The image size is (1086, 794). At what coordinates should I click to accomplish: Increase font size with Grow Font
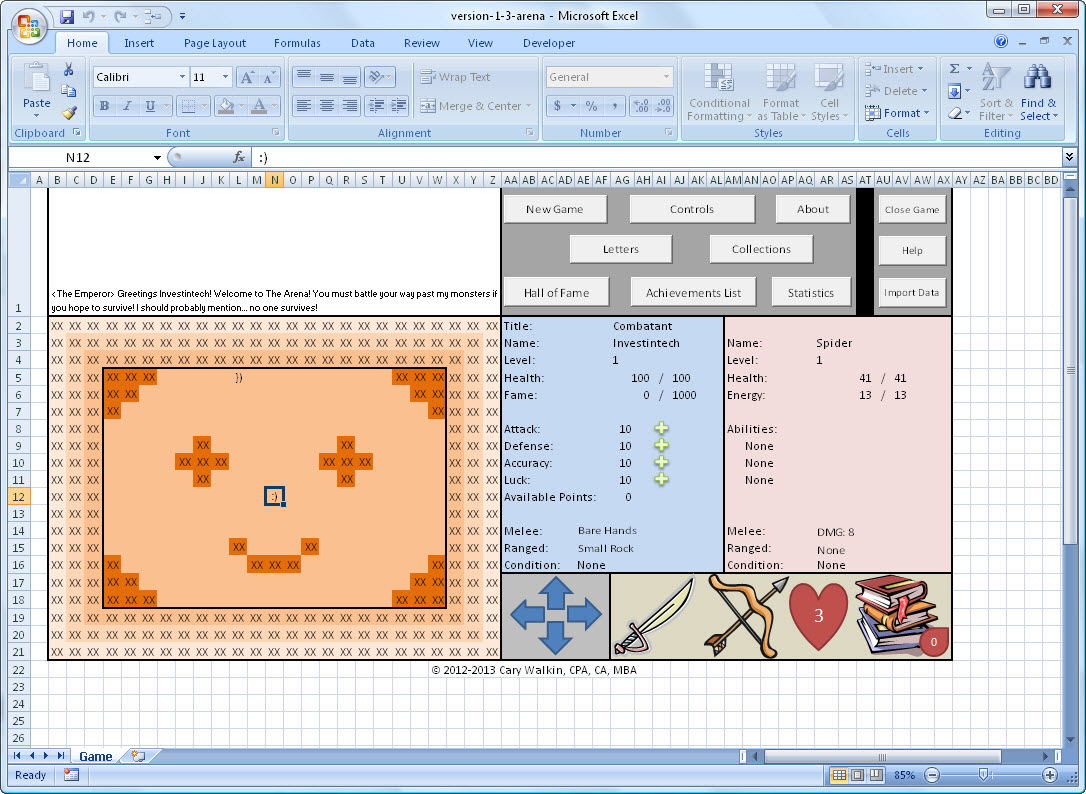click(x=247, y=77)
